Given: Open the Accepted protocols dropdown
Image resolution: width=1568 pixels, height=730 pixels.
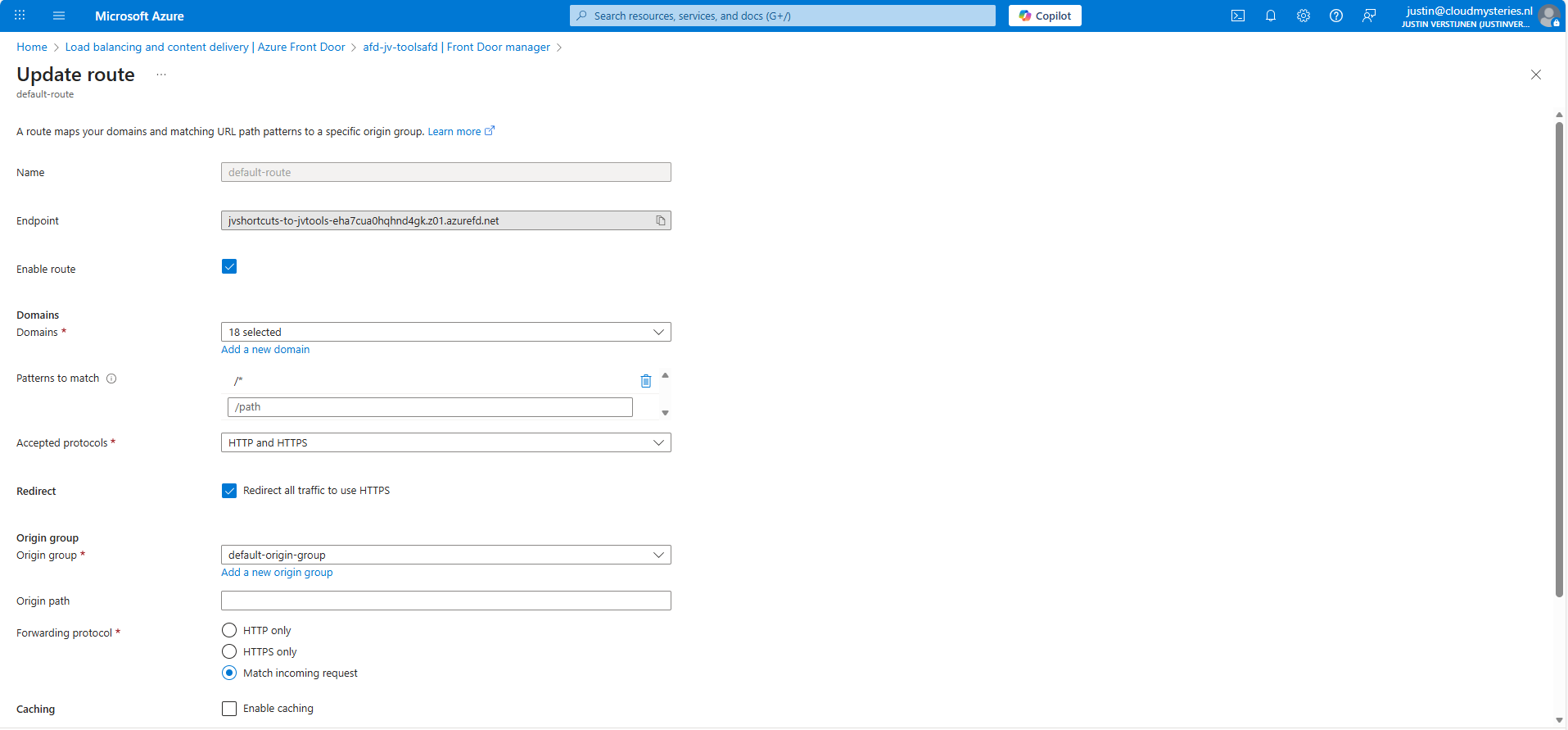Looking at the screenshot, I should pyautogui.click(x=445, y=442).
